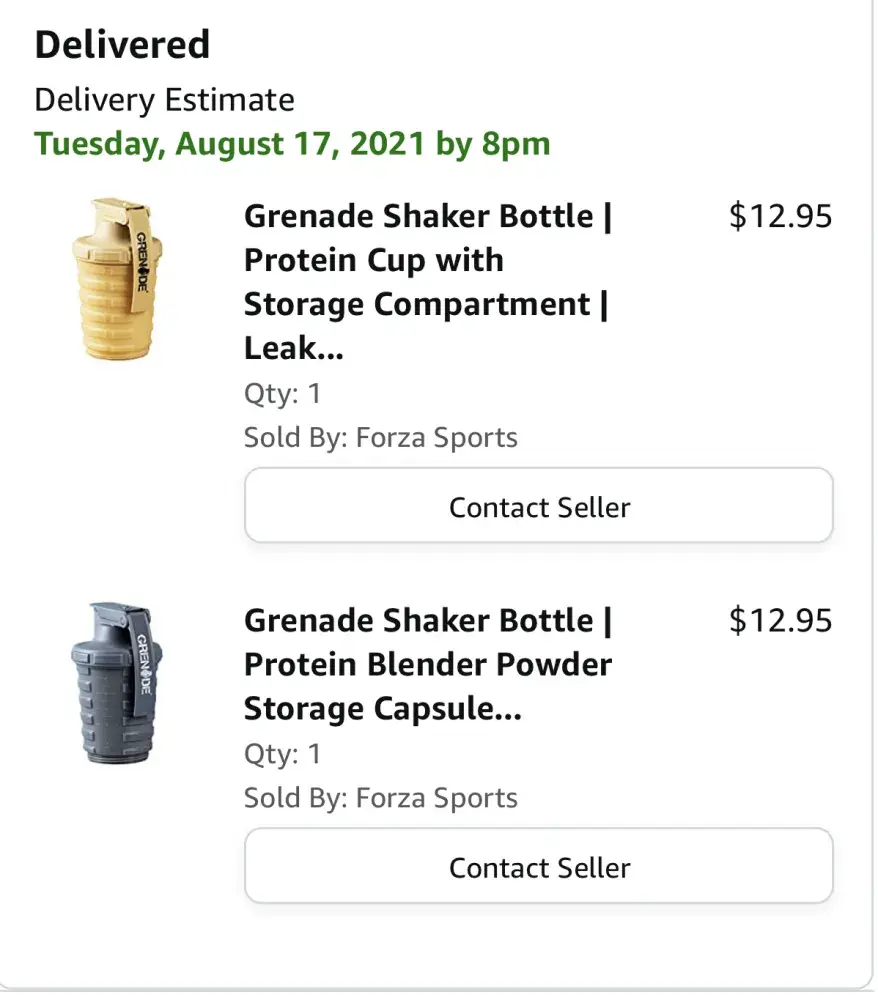Viewport: 878px width, 1000px height.
Task: Click the truncated "Leak..." text in first title
Action: coord(282,348)
